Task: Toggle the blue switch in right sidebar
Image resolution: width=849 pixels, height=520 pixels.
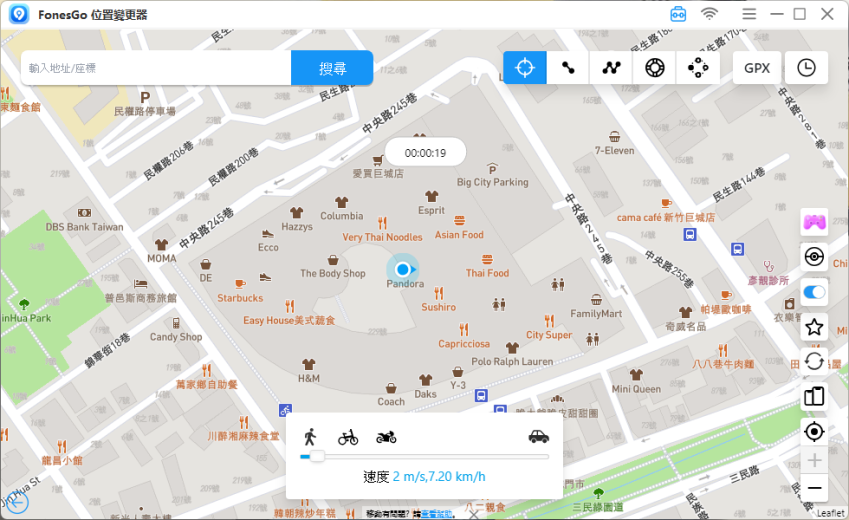Action: (814, 292)
